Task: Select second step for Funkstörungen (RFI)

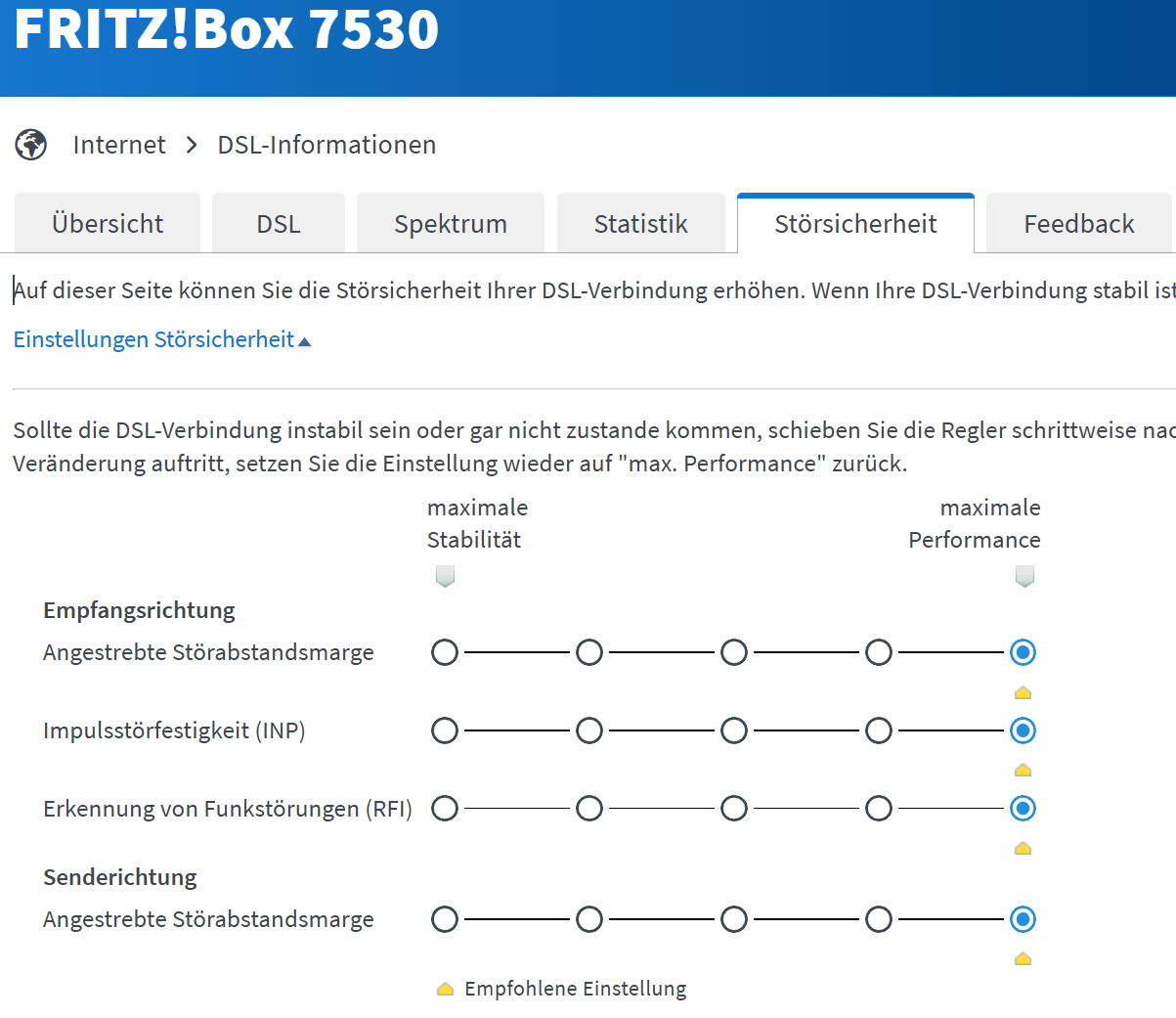Action: (589, 809)
